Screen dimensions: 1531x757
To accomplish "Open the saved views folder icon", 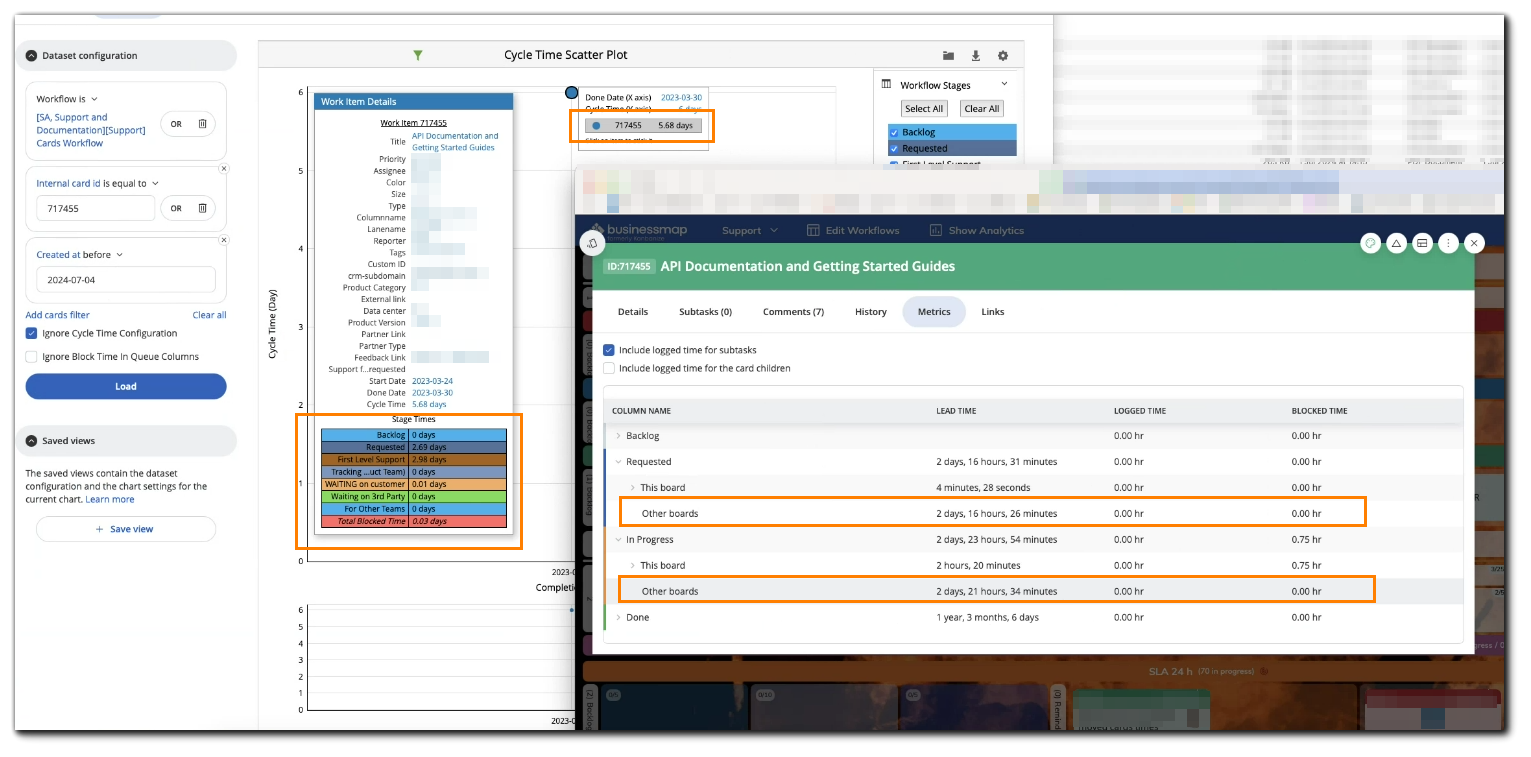I will click(x=949, y=56).
